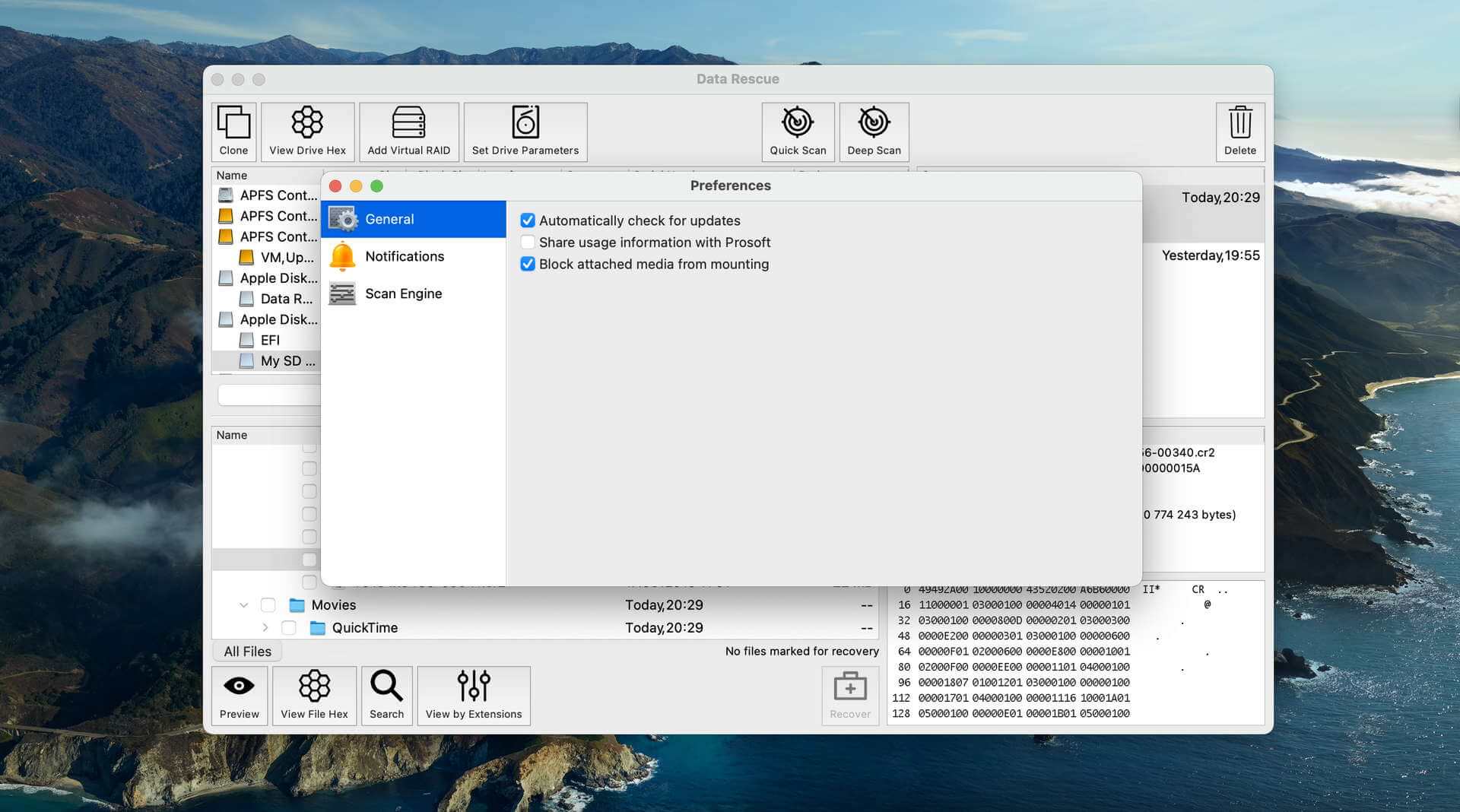
Task: Select first Apple Disk... row
Action: (266, 278)
